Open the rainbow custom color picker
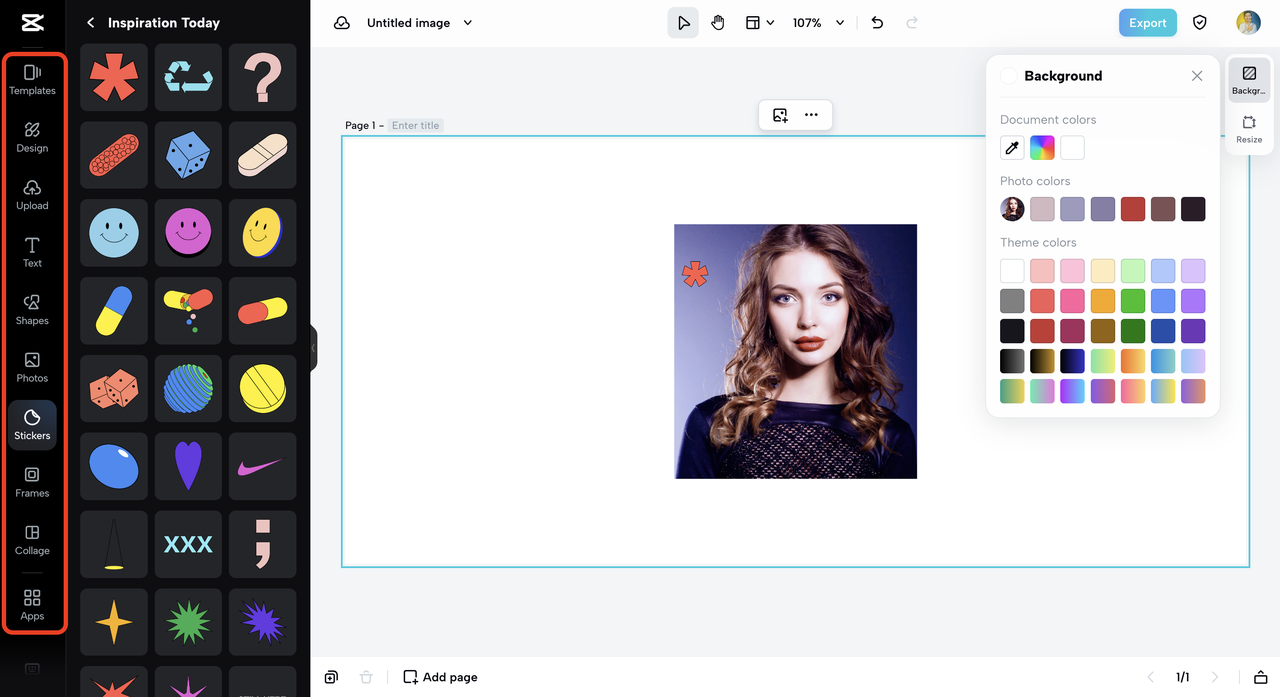This screenshot has width=1280, height=697. (x=1042, y=148)
